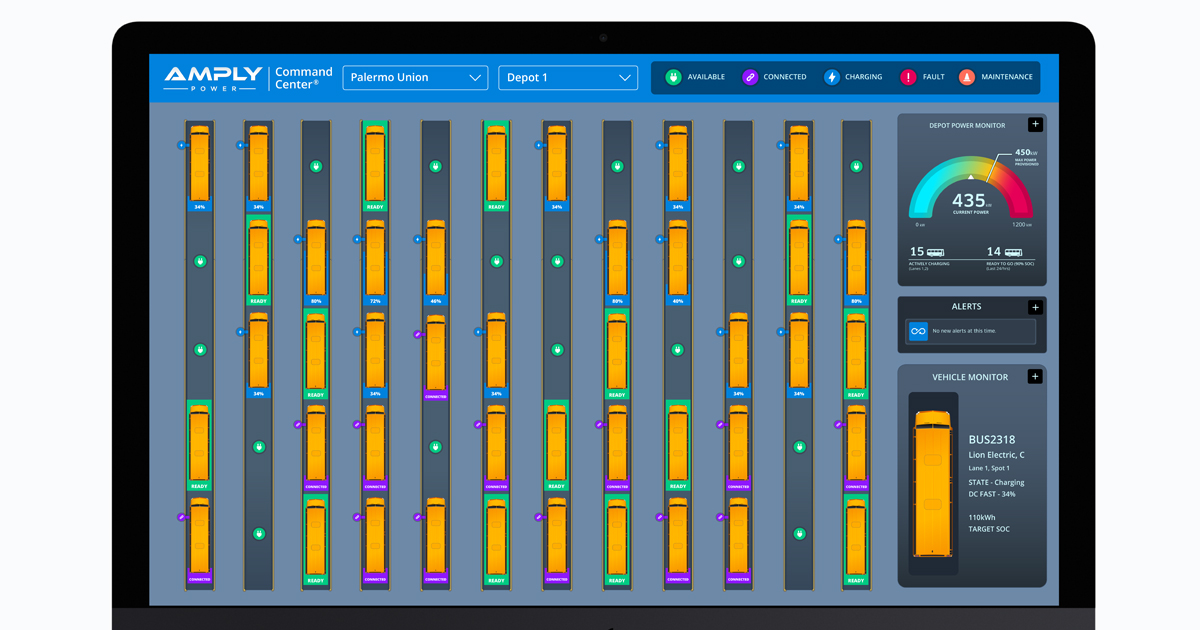Screen dimensions: 1200x630
Task: Click the BUS2318 bus image in Vehicle Monitor
Action: (933, 484)
